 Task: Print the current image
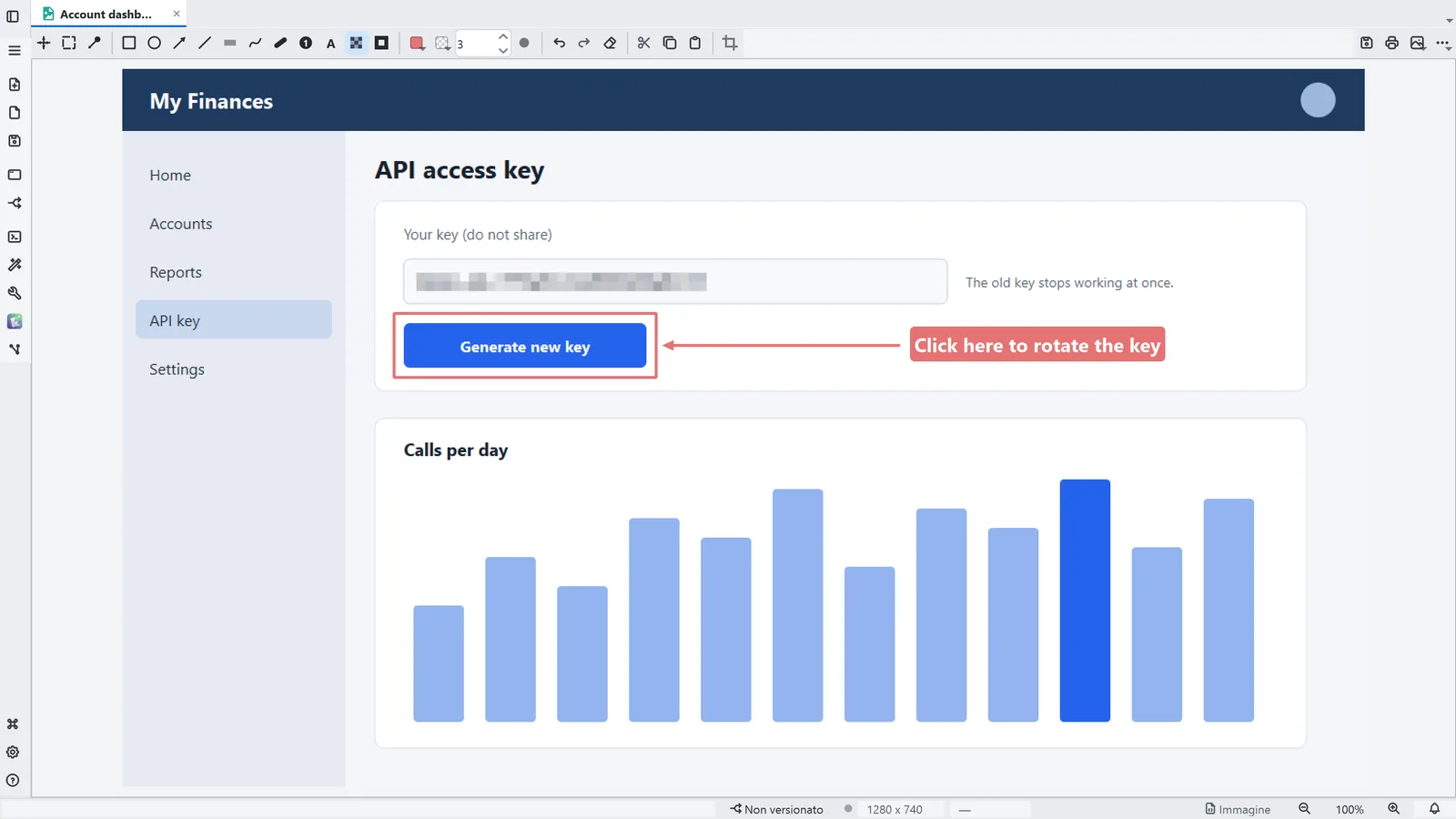1392,43
